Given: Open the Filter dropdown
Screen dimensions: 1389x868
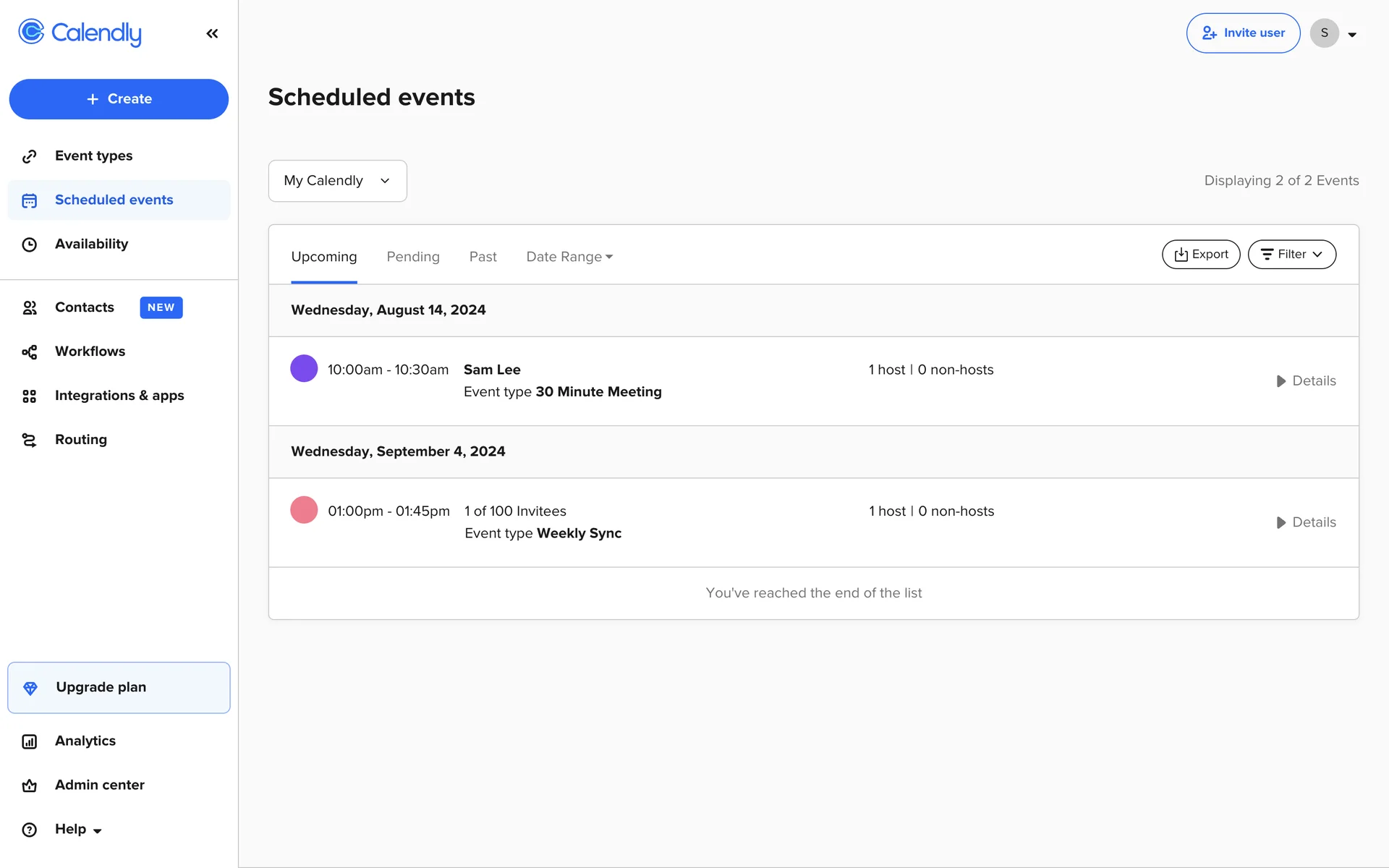Looking at the screenshot, I should pyautogui.click(x=1291, y=255).
